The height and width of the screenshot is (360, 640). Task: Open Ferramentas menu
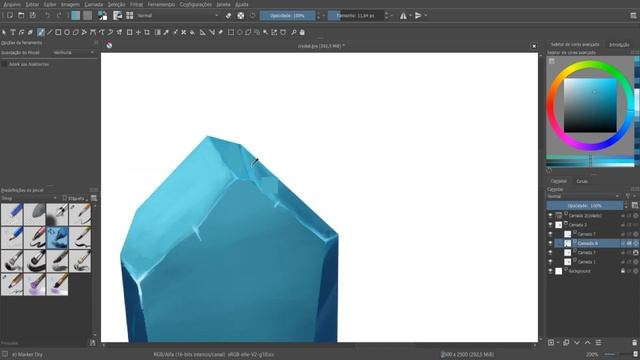161,4
